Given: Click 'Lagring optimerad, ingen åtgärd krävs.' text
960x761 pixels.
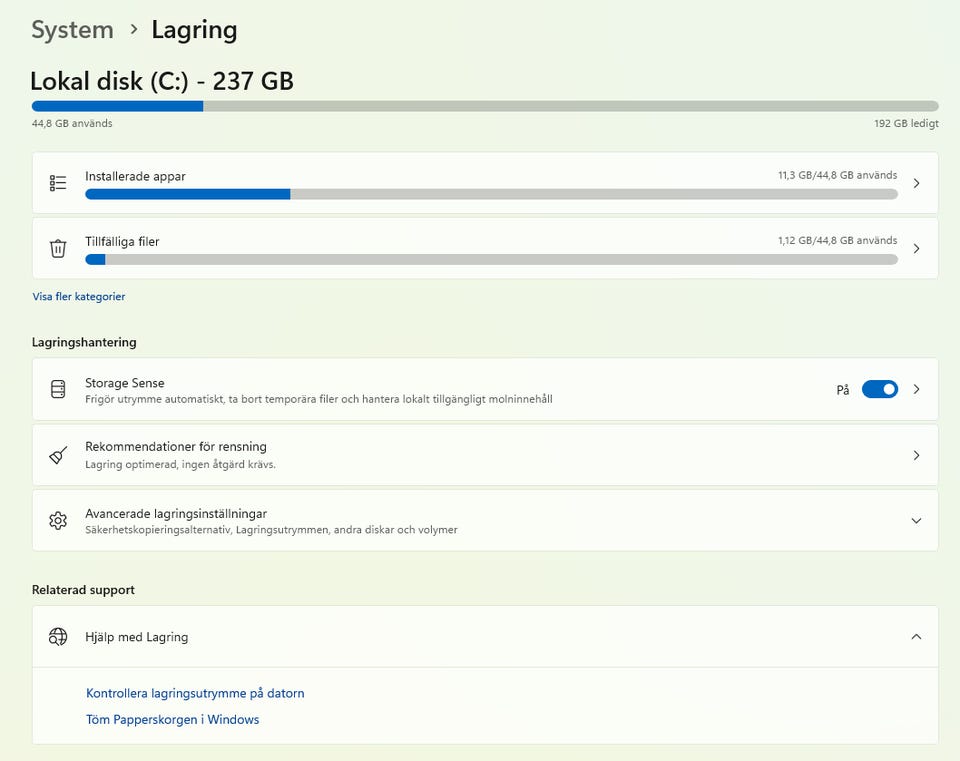Looking at the screenshot, I should pos(180,464).
